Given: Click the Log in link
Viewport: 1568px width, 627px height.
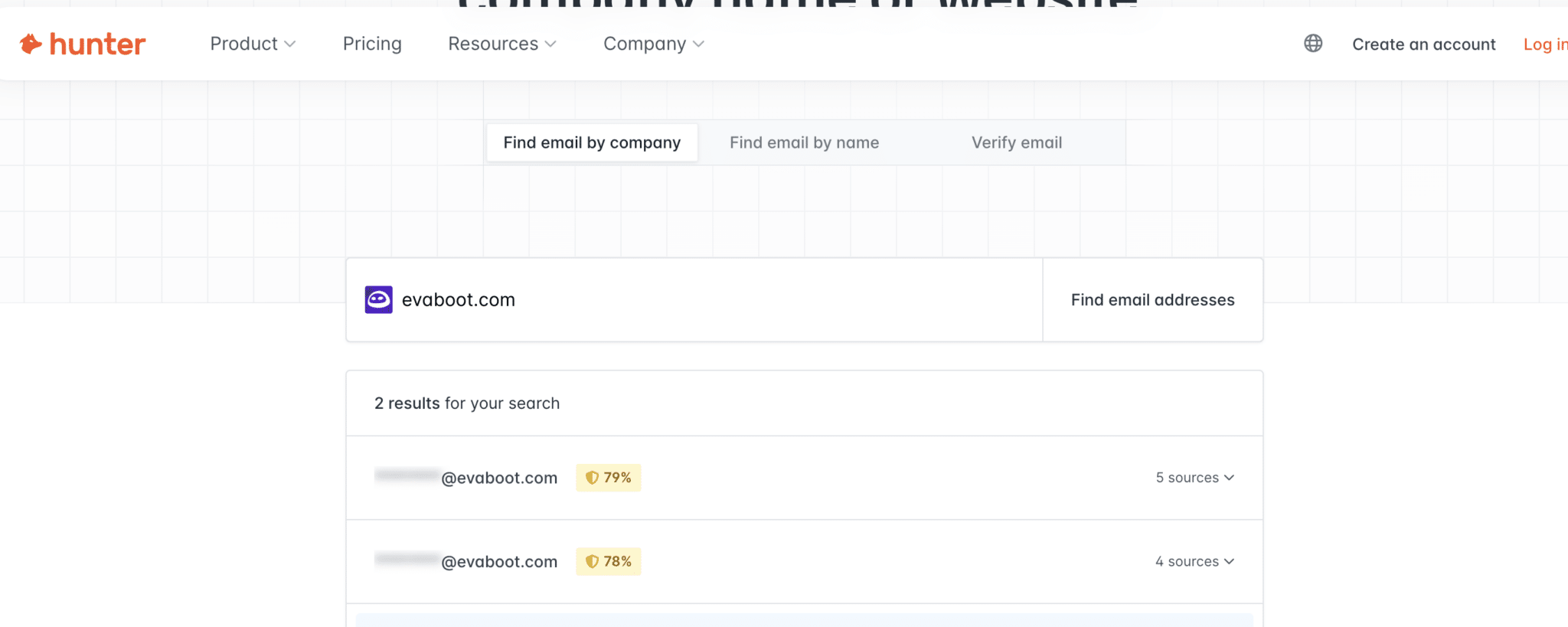Looking at the screenshot, I should pyautogui.click(x=1545, y=44).
